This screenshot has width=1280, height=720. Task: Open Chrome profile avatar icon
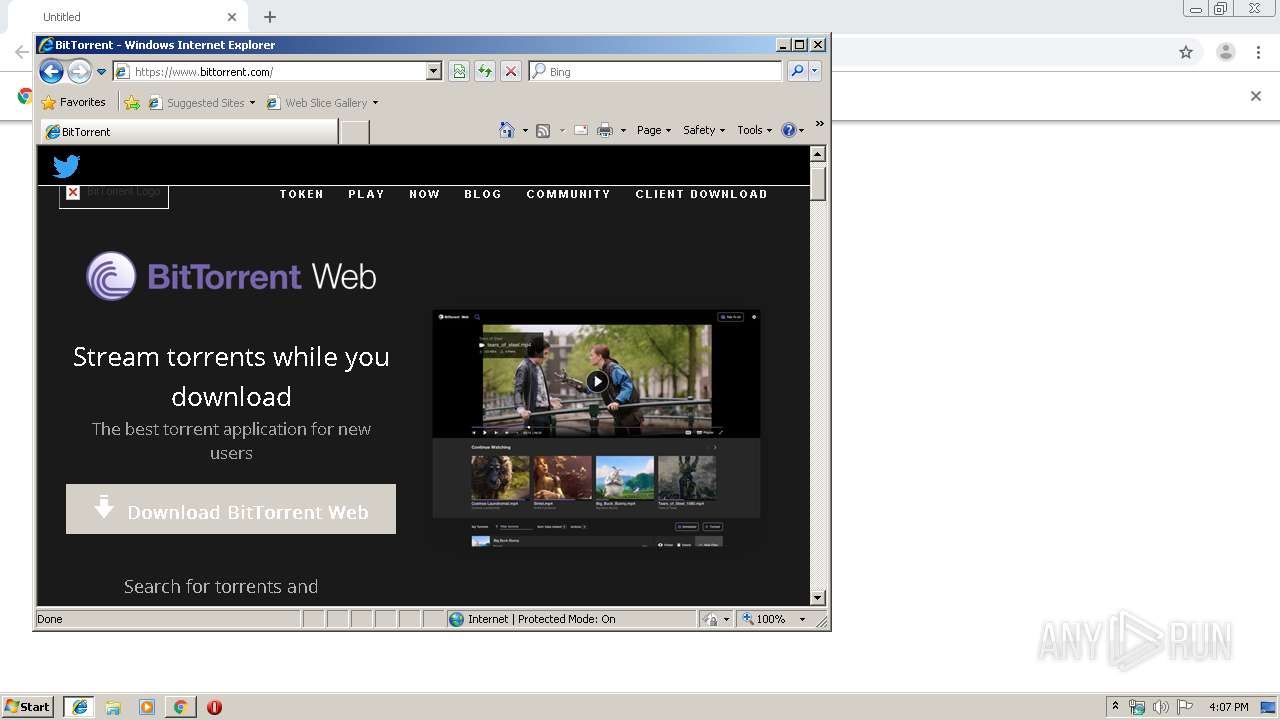[1226, 52]
